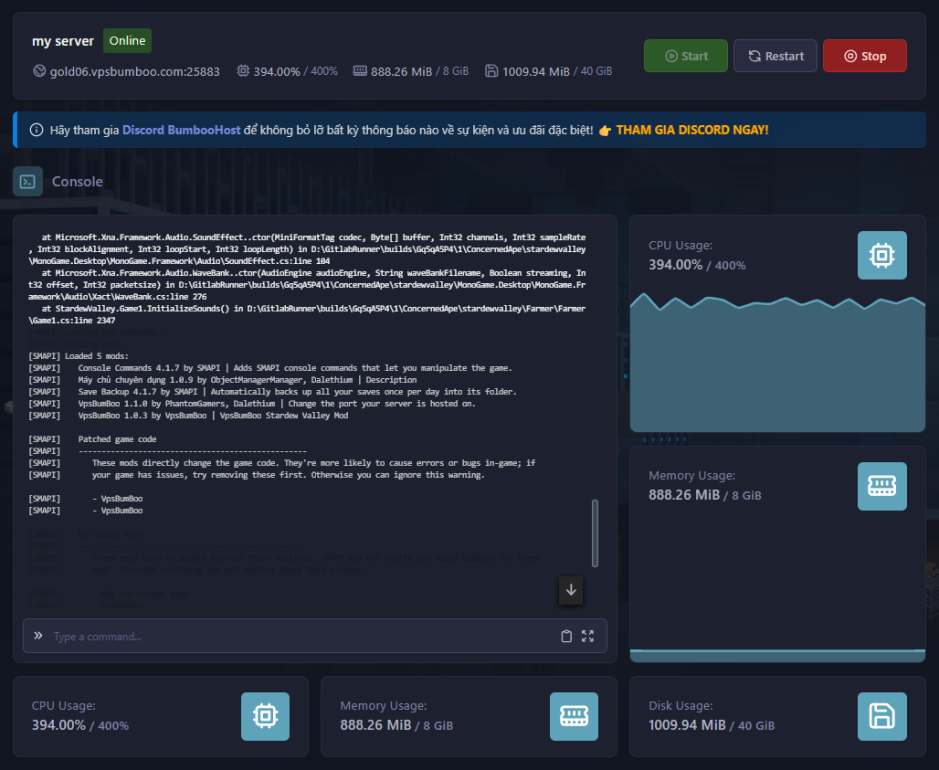The image size is (939, 770).
Task: Copy console output using the clipboard icon
Action: [566, 635]
